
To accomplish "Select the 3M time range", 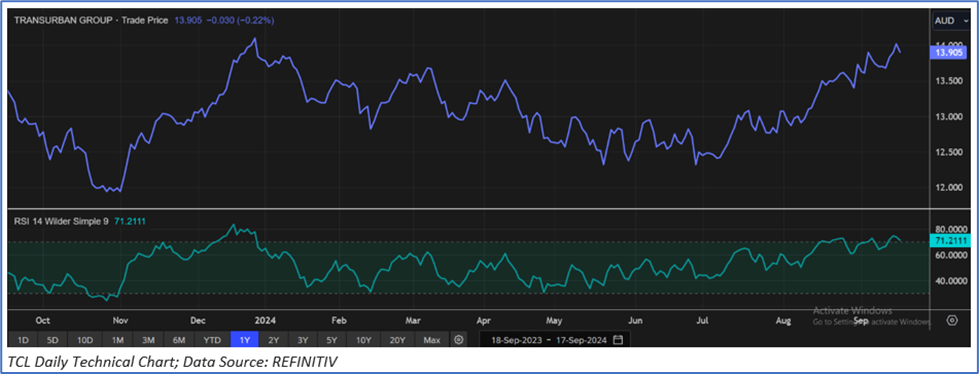I will pos(149,340).
